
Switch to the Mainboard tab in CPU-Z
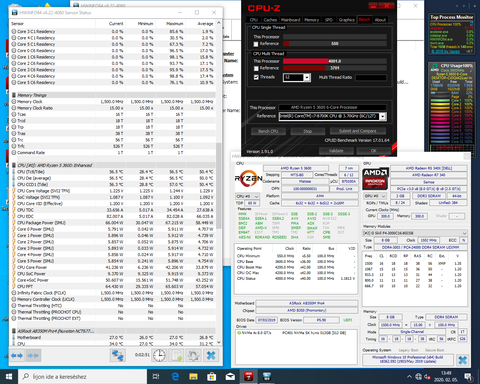pyautogui.click(x=291, y=20)
